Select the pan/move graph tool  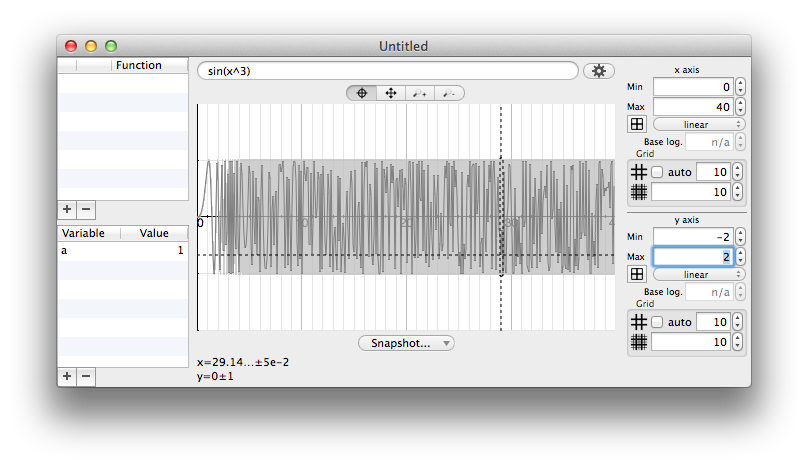(391, 93)
